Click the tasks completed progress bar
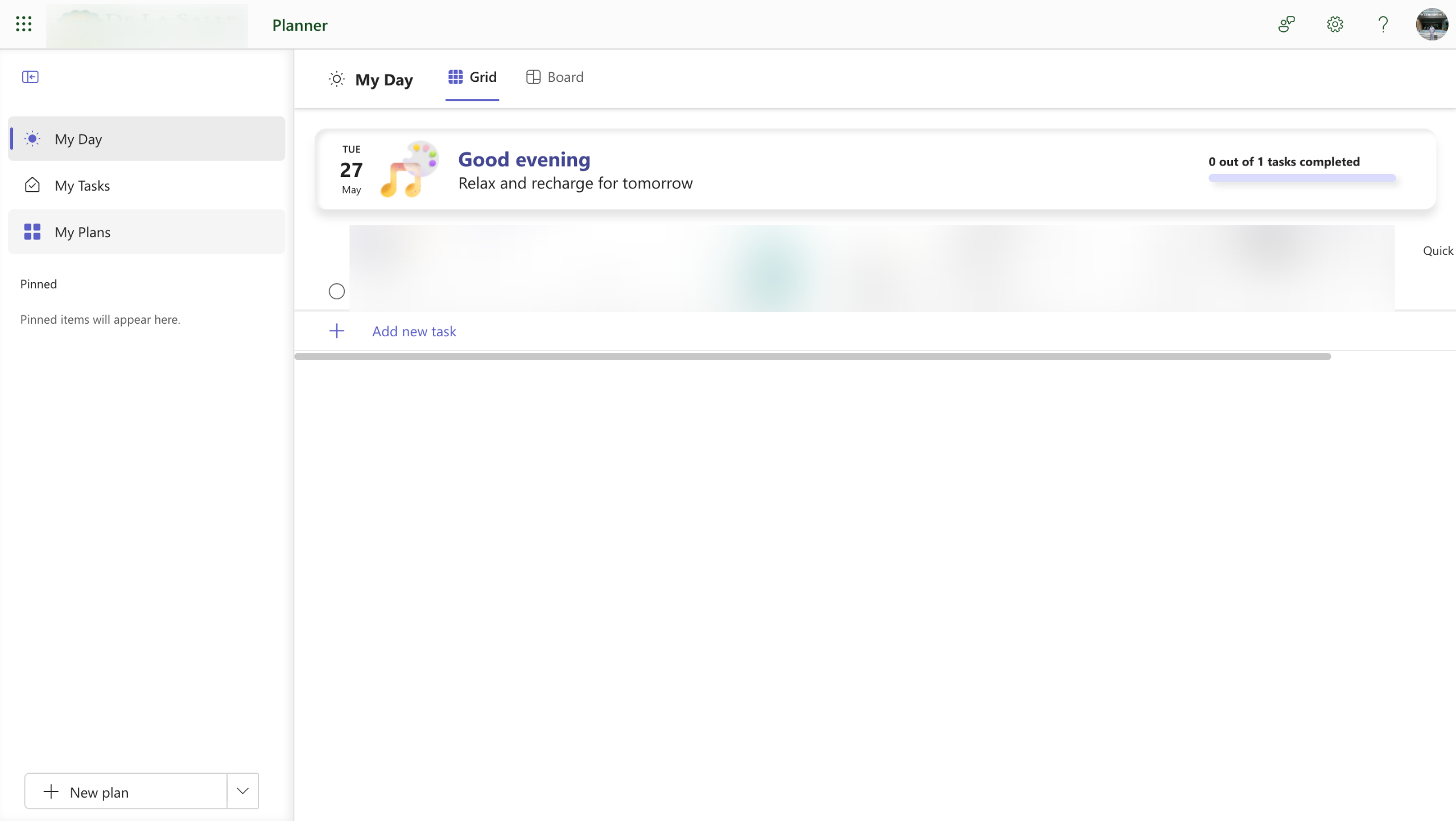This screenshot has height=821, width=1456. (x=1302, y=178)
